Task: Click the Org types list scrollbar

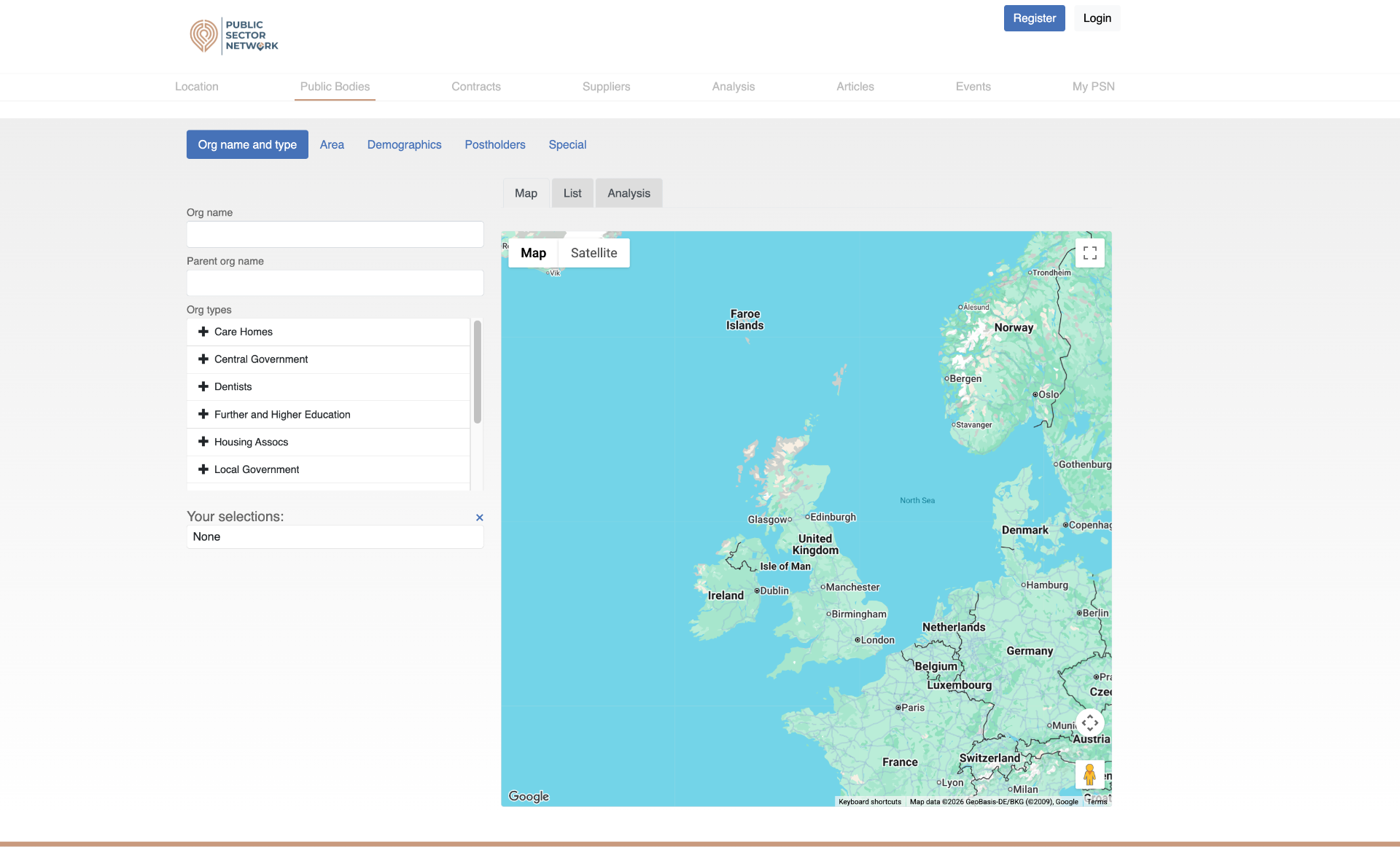Action: tap(477, 372)
